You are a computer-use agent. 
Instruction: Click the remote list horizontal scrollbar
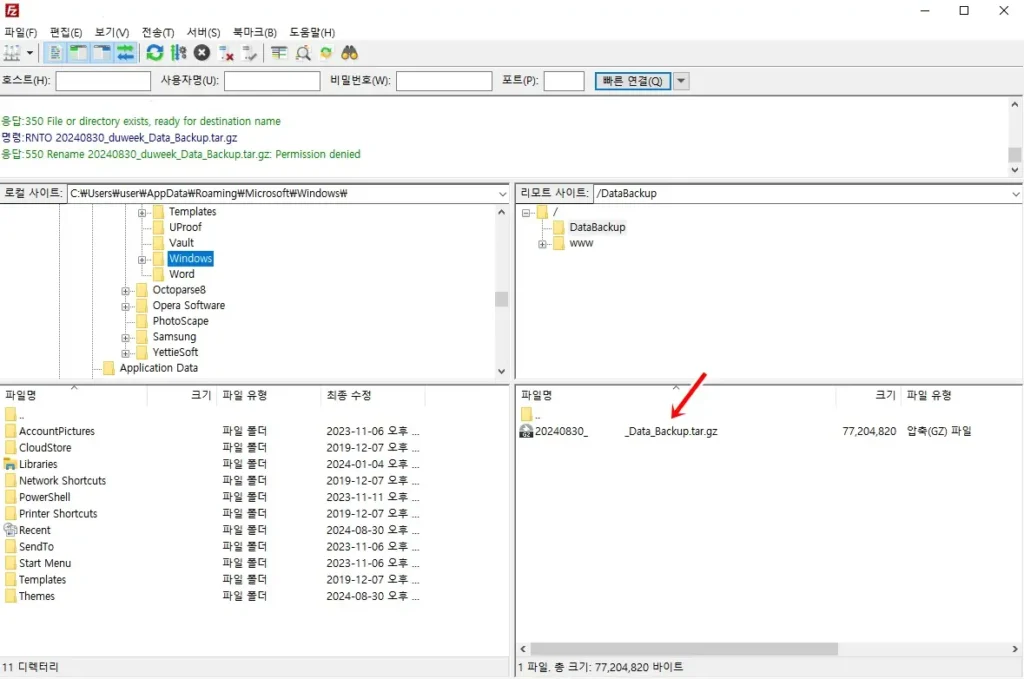point(684,649)
